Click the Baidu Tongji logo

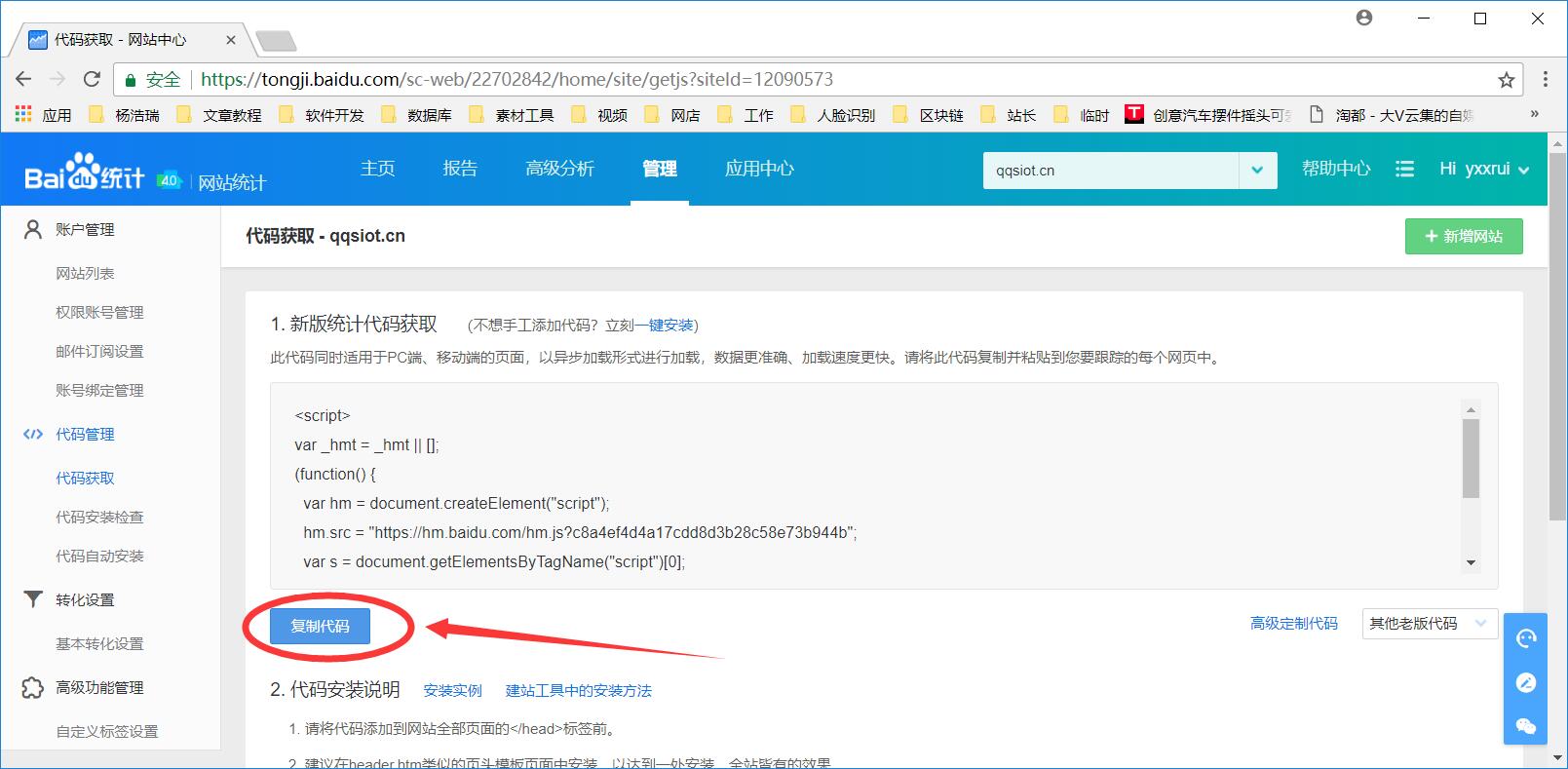[x=85, y=173]
